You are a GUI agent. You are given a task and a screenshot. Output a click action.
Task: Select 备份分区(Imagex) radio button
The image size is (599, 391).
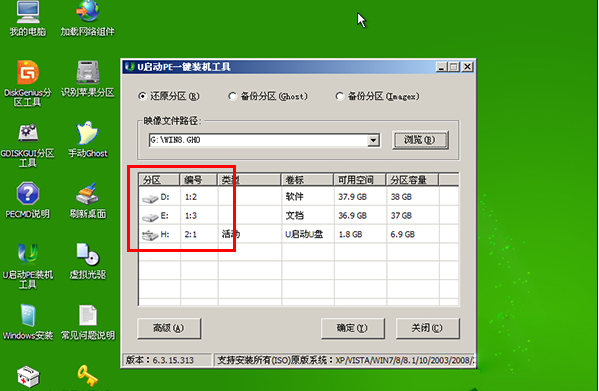tap(340, 96)
